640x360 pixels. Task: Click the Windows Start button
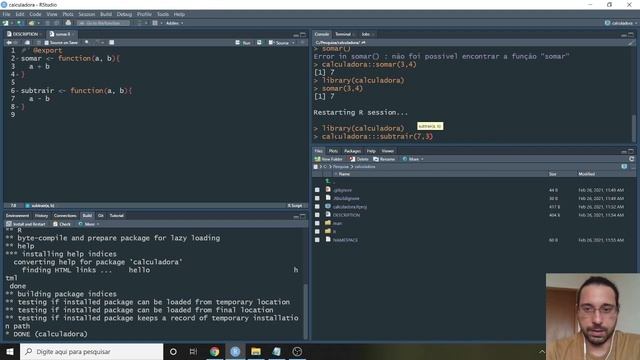click(x=10, y=351)
